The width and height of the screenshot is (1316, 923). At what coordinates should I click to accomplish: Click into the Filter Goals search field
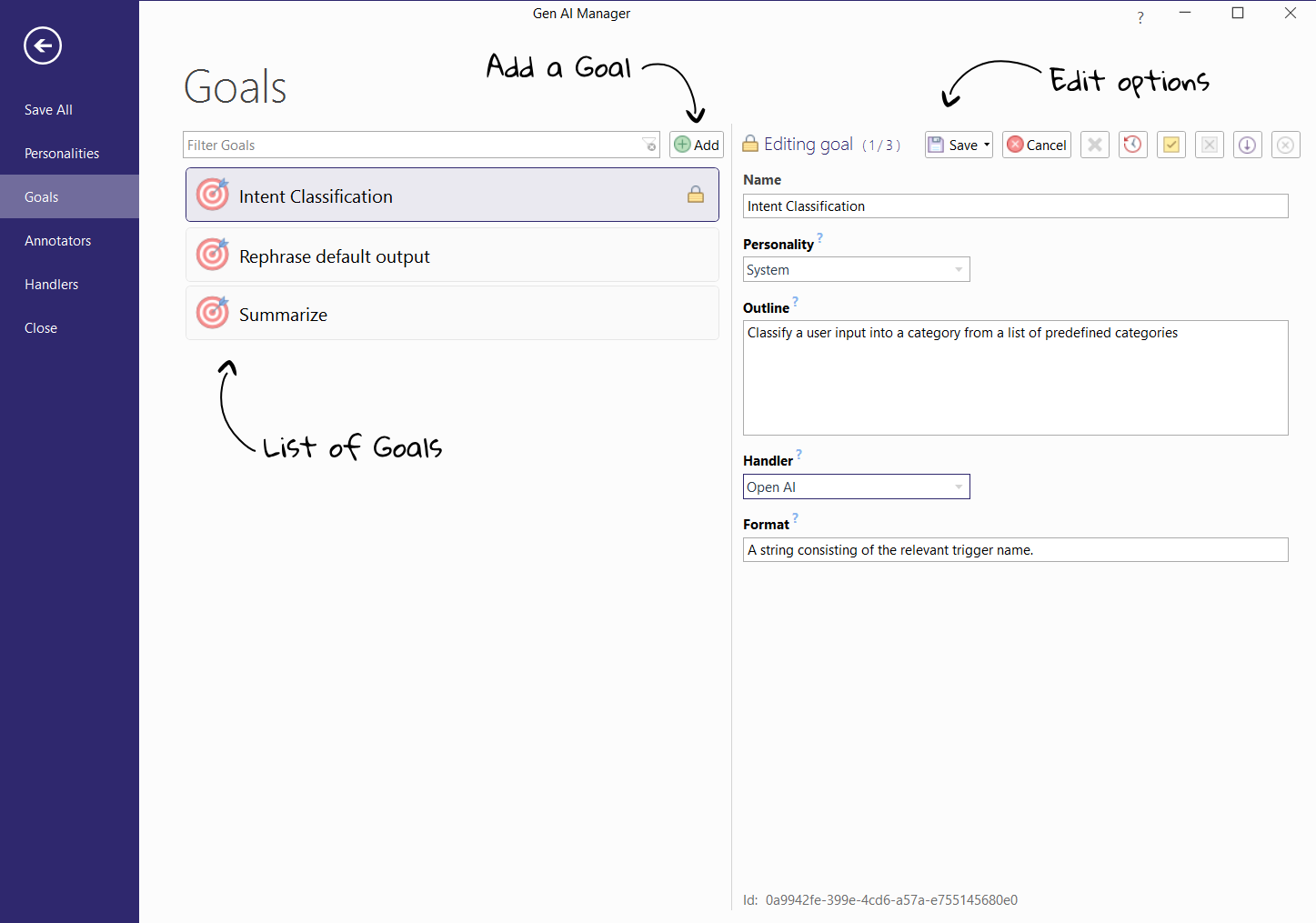point(409,145)
